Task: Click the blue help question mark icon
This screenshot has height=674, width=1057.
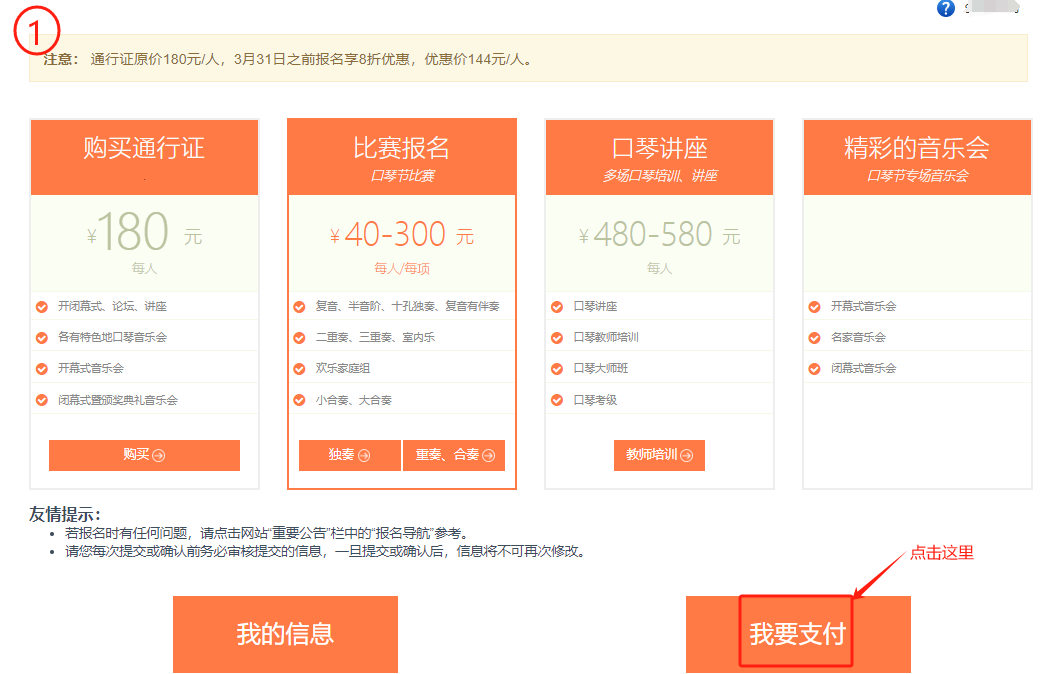Action: click(946, 9)
